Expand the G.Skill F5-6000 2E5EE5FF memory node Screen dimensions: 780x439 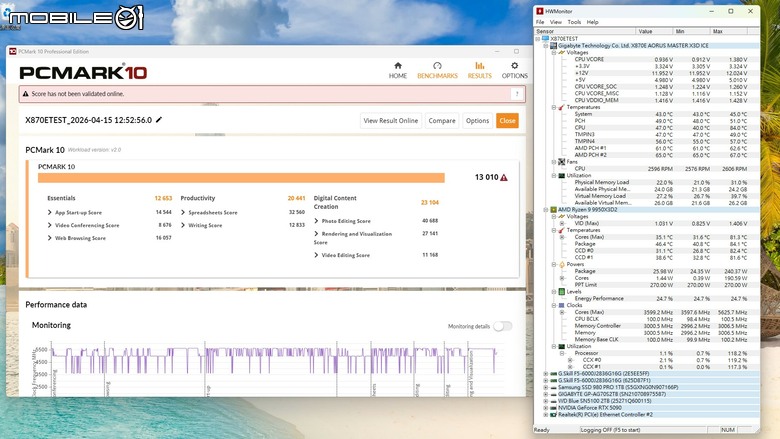[x=546, y=374]
